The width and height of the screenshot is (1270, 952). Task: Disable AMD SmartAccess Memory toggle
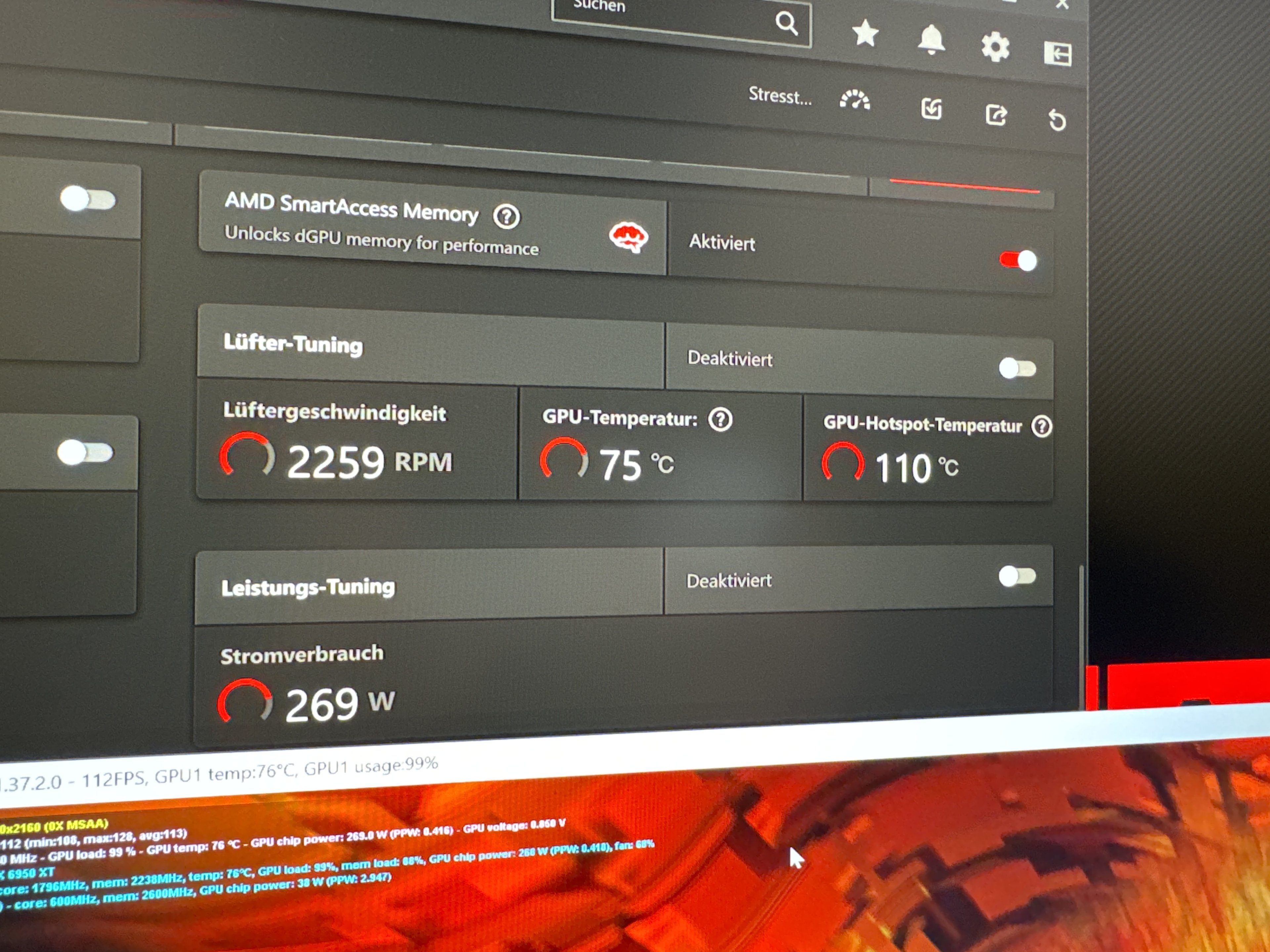(1018, 261)
